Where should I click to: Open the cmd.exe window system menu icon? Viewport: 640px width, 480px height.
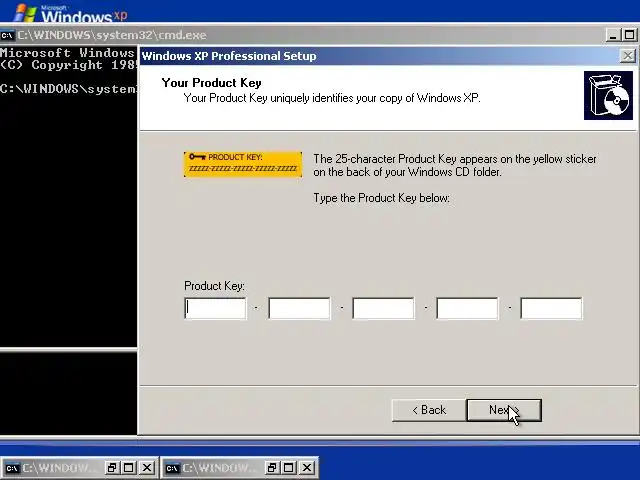(7, 35)
